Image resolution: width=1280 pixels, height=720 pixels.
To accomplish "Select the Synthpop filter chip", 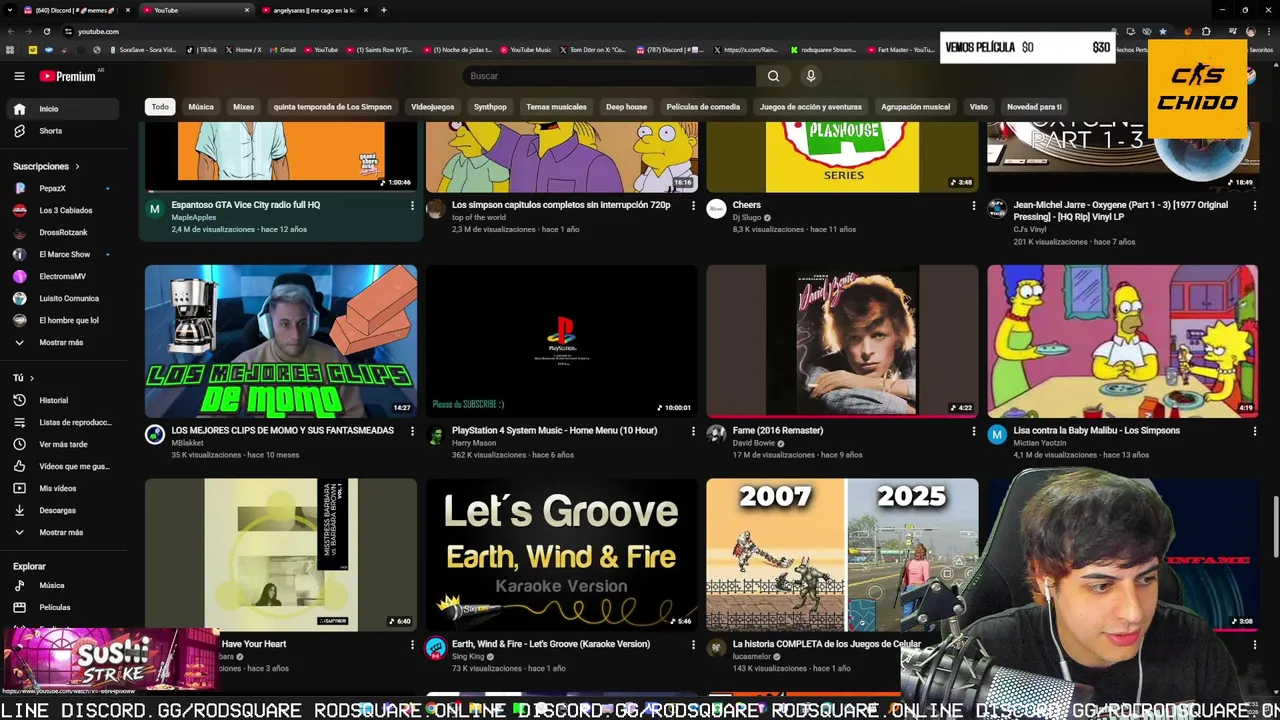I will coord(490,107).
